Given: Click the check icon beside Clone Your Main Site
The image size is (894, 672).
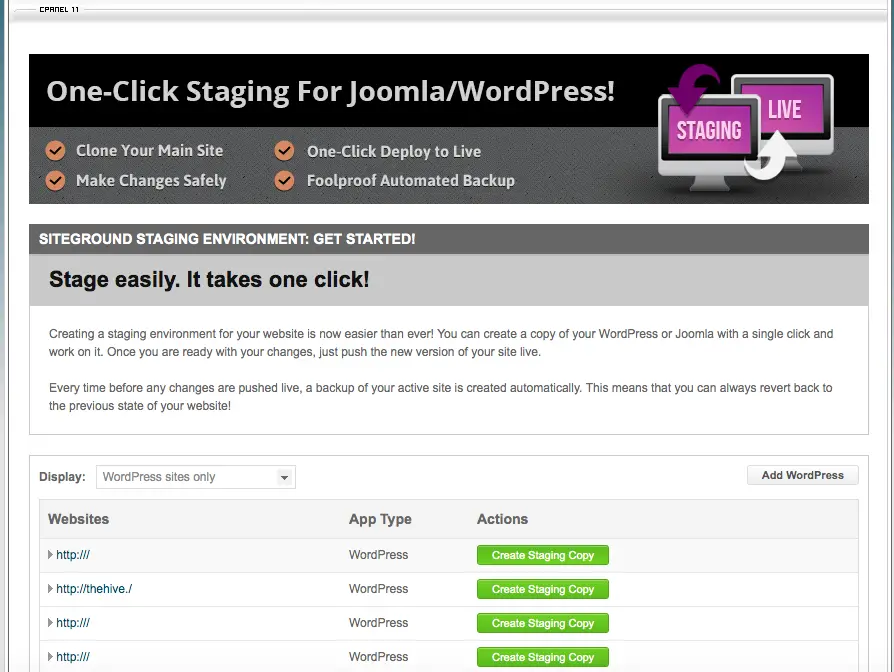Looking at the screenshot, I should 55,150.
